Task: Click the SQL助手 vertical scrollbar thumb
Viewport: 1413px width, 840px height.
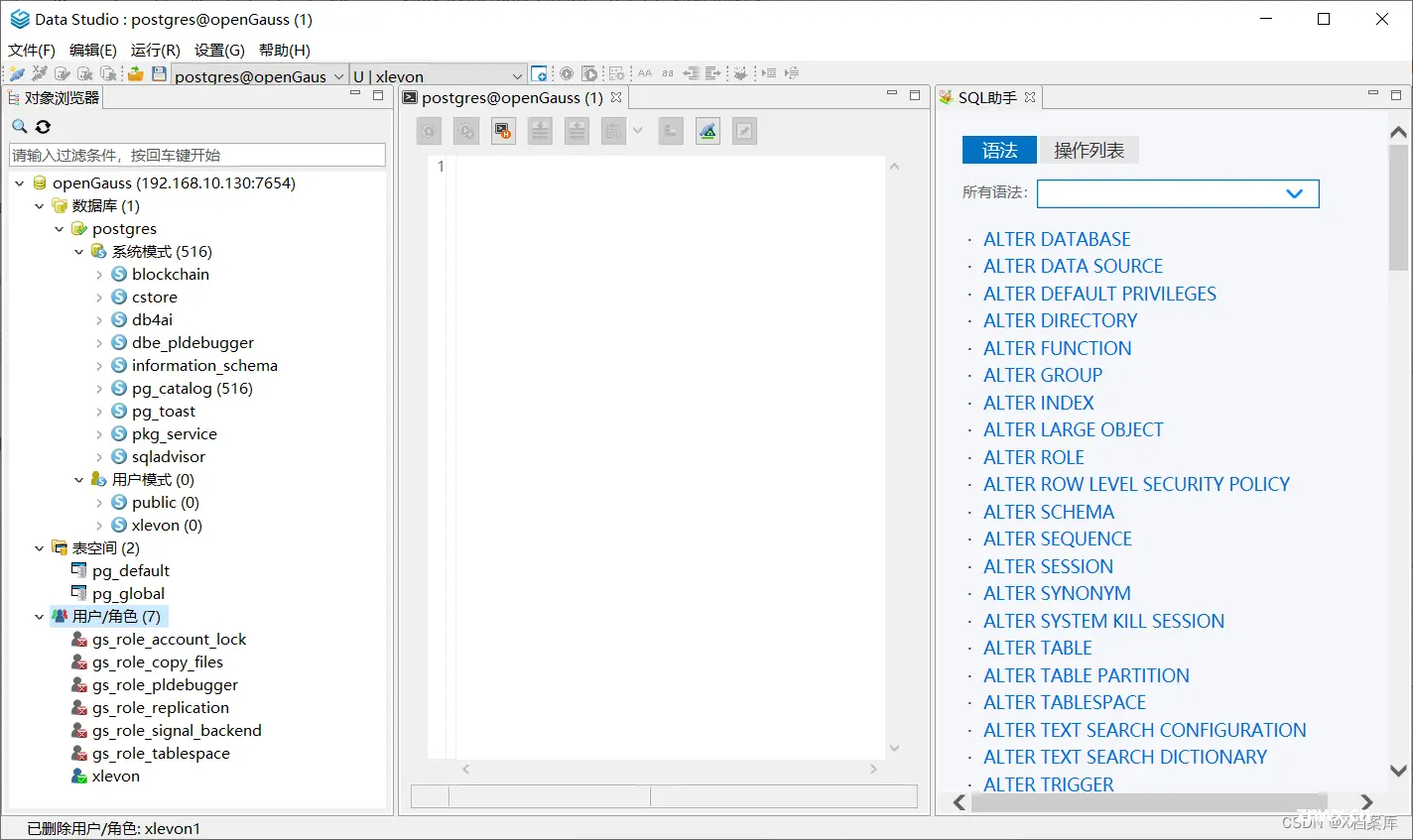Action: 1398,207
